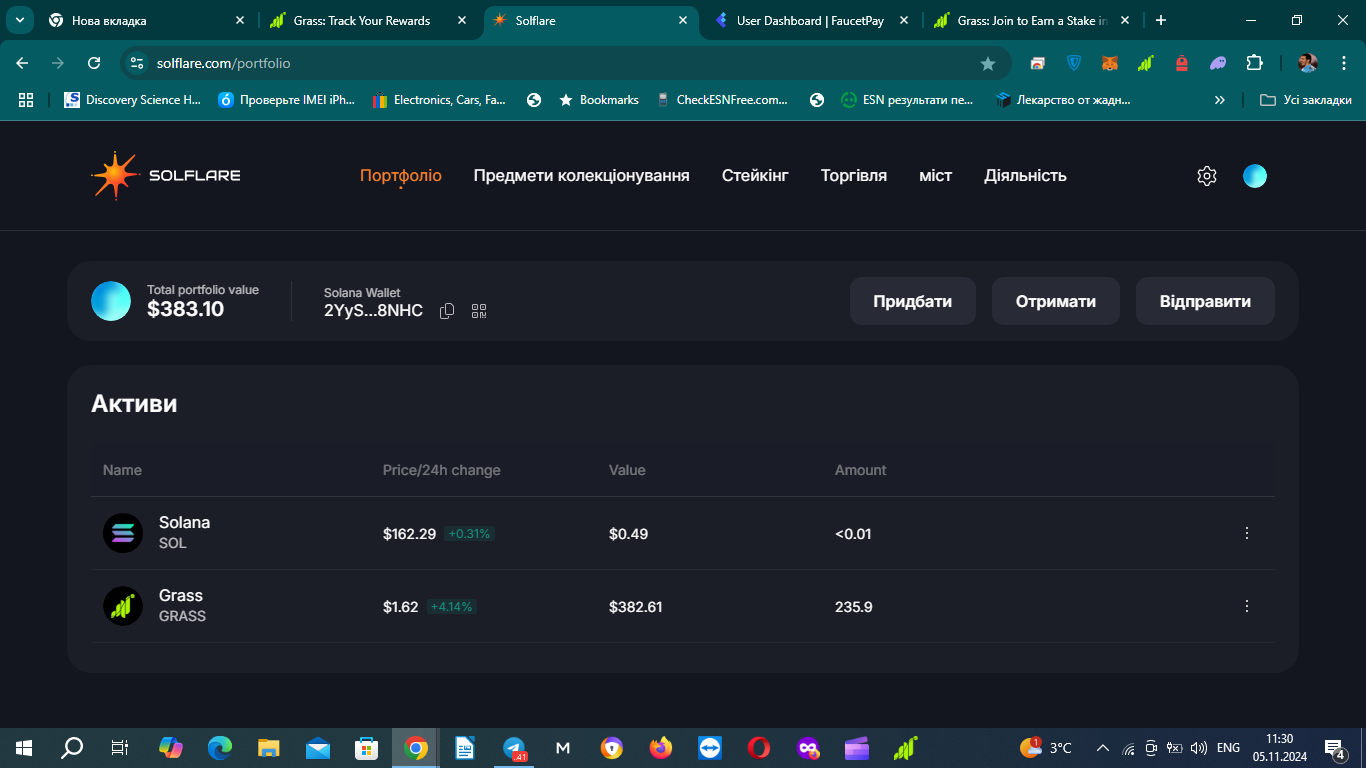Expand the hidden bookmarks overflow chevron
This screenshot has width=1366, height=768.
(x=1220, y=100)
